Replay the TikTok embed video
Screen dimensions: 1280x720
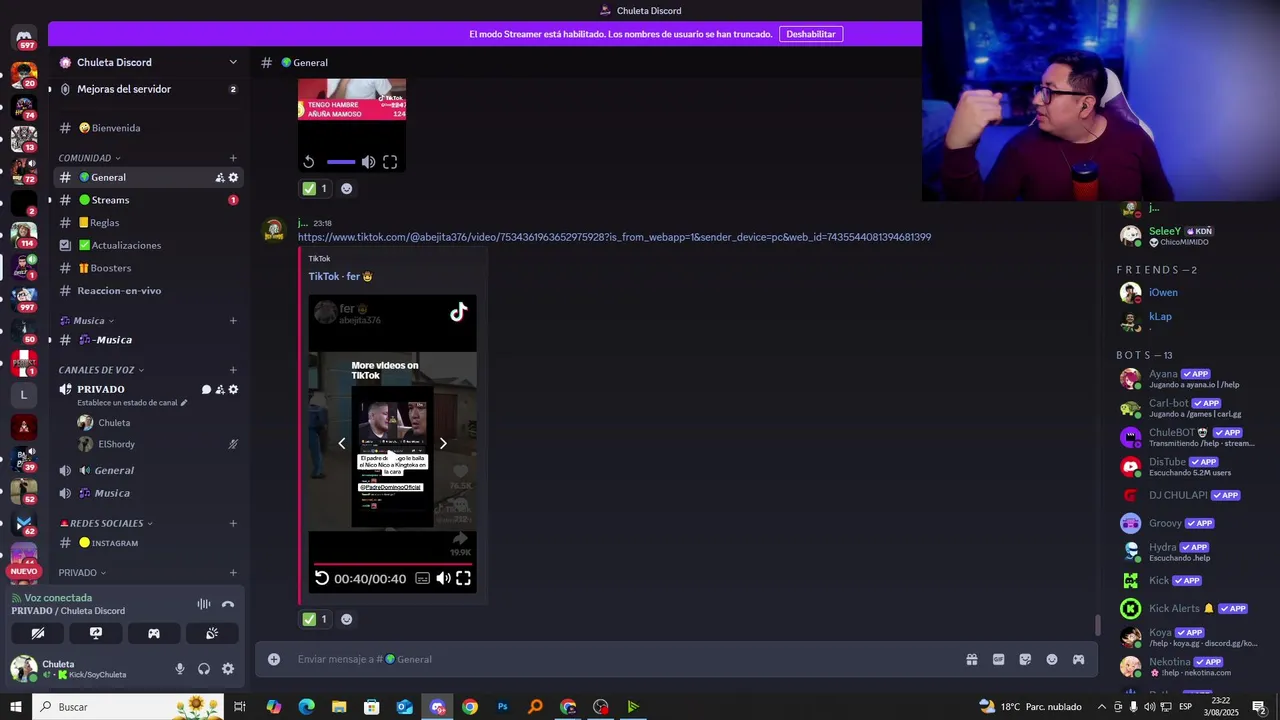point(322,578)
